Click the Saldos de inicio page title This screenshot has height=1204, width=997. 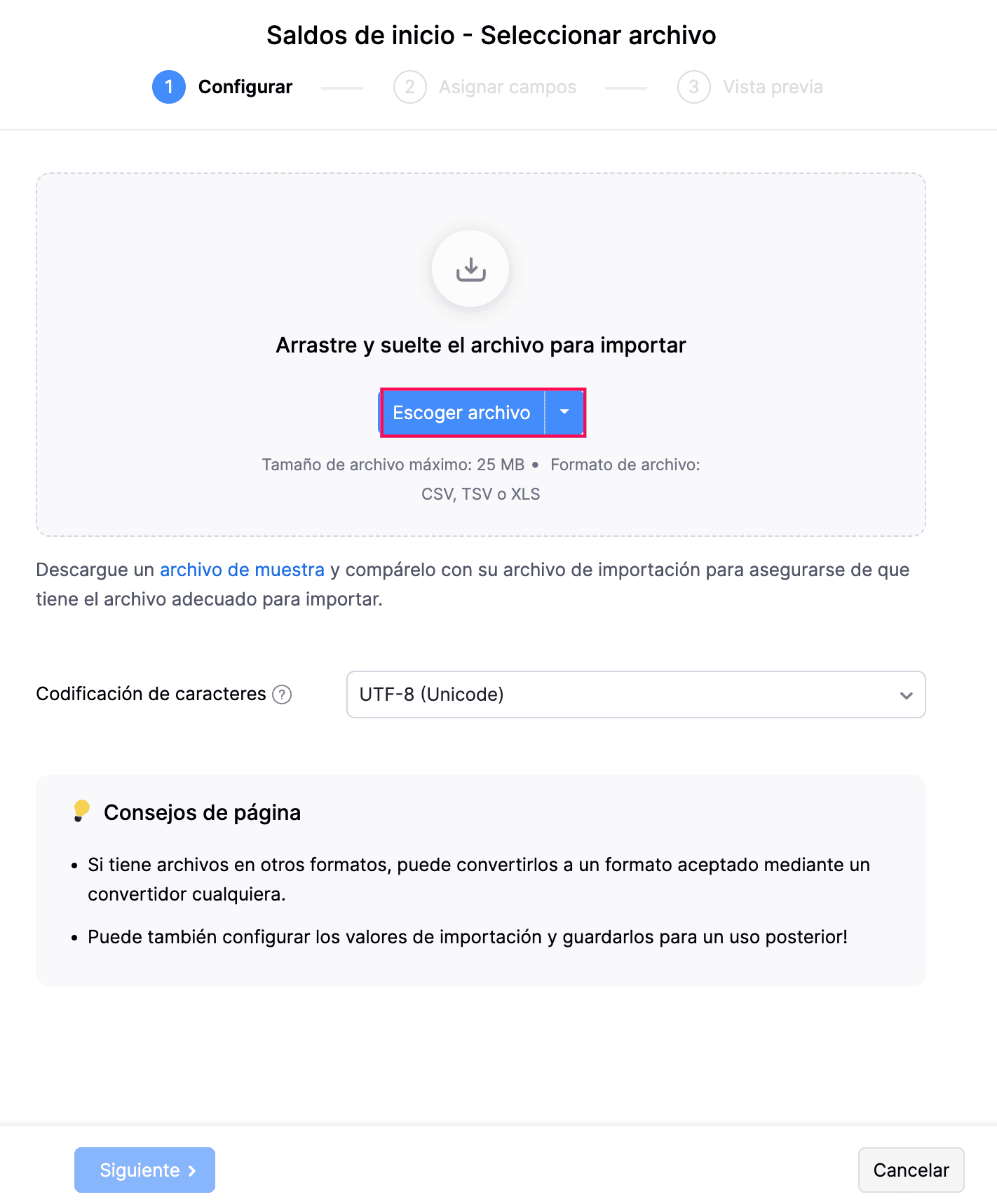[x=491, y=35]
